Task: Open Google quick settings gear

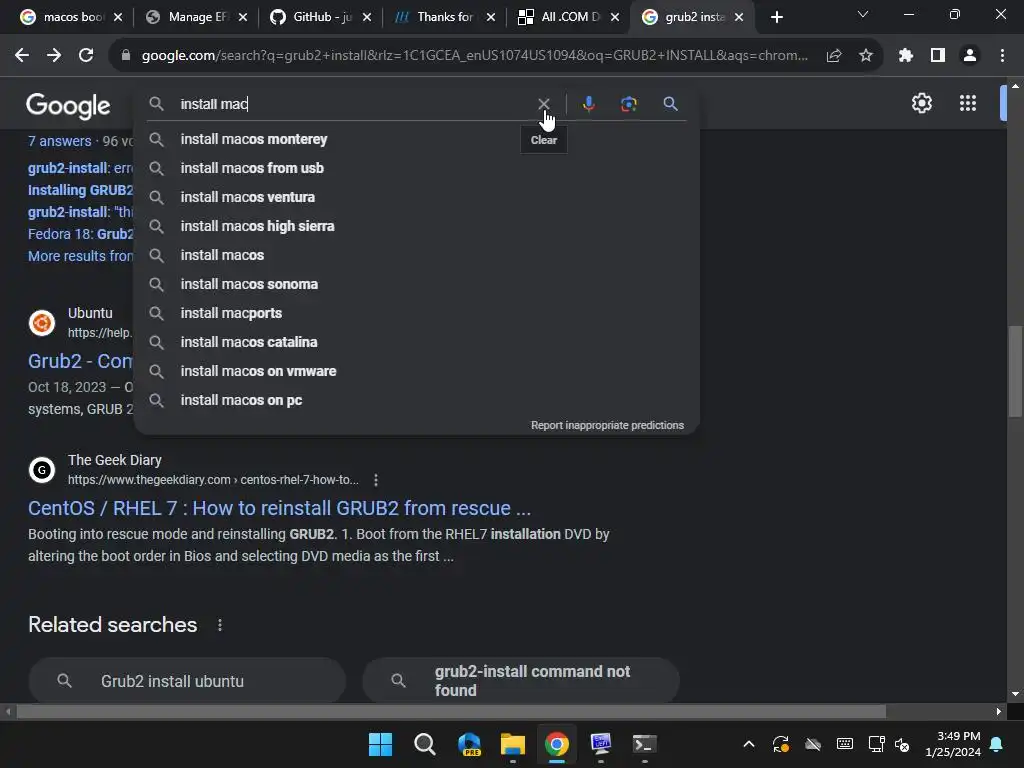Action: [x=921, y=103]
